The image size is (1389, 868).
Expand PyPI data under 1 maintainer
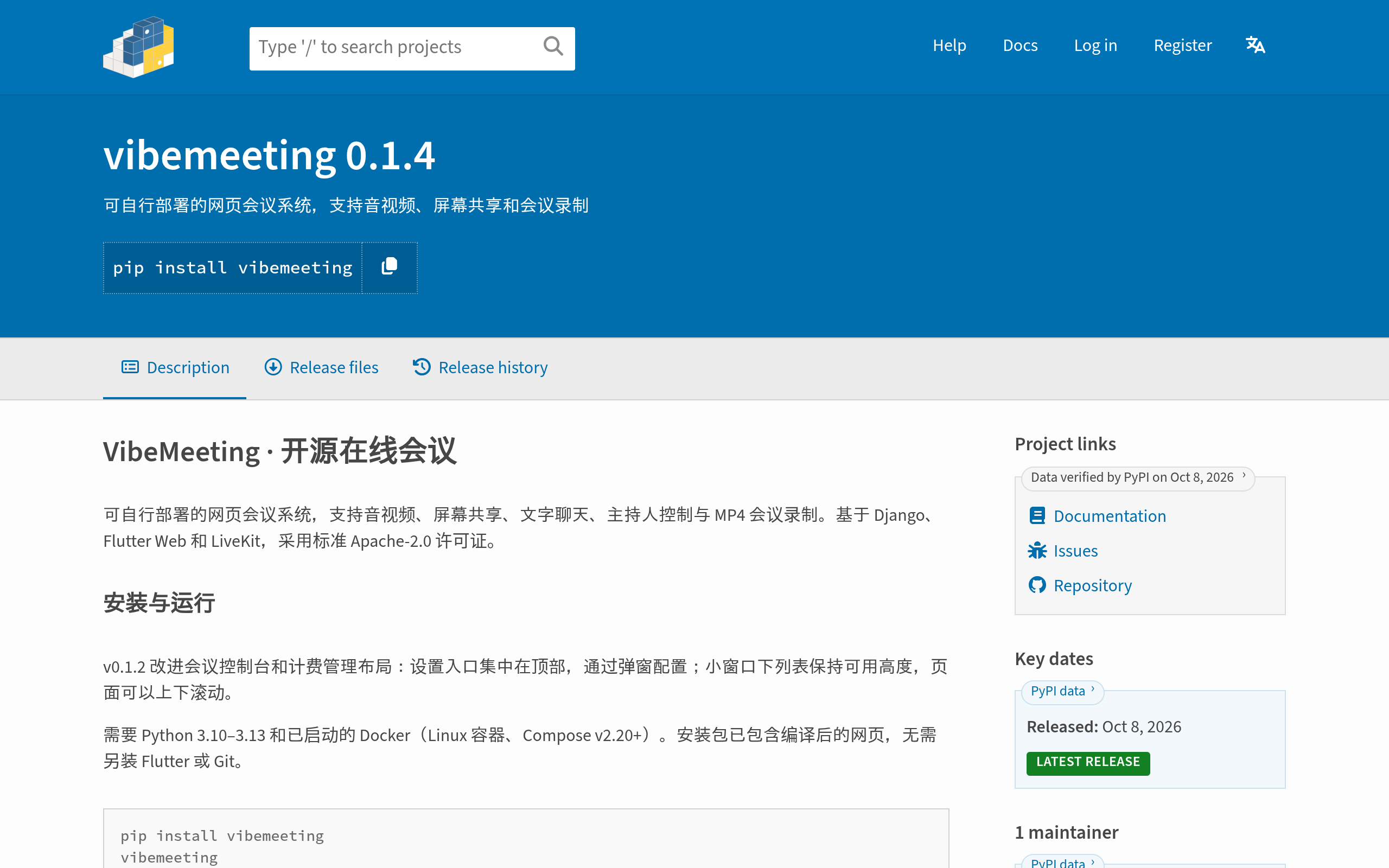coord(1062,861)
